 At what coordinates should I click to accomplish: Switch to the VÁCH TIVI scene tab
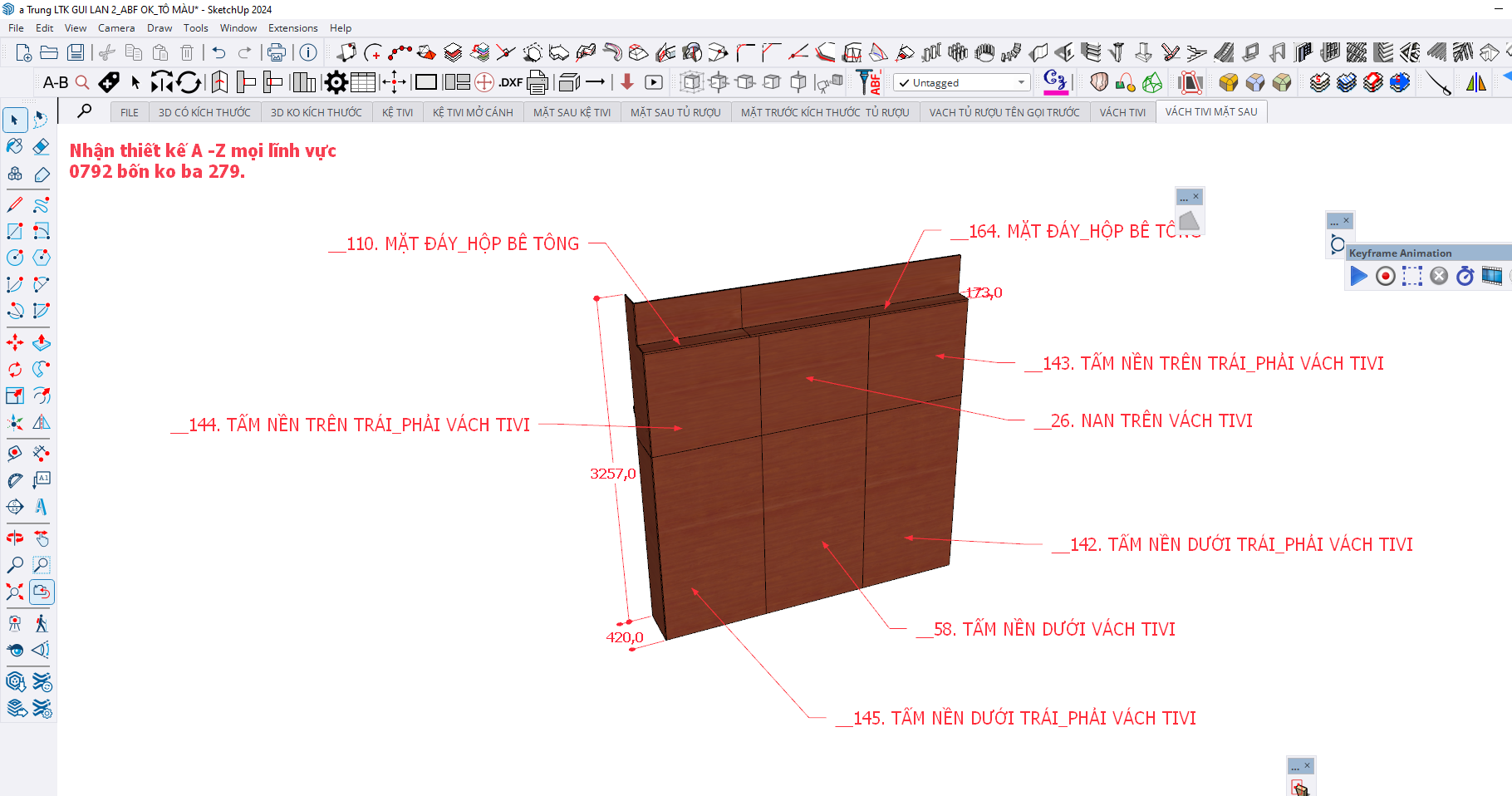(x=1122, y=112)
